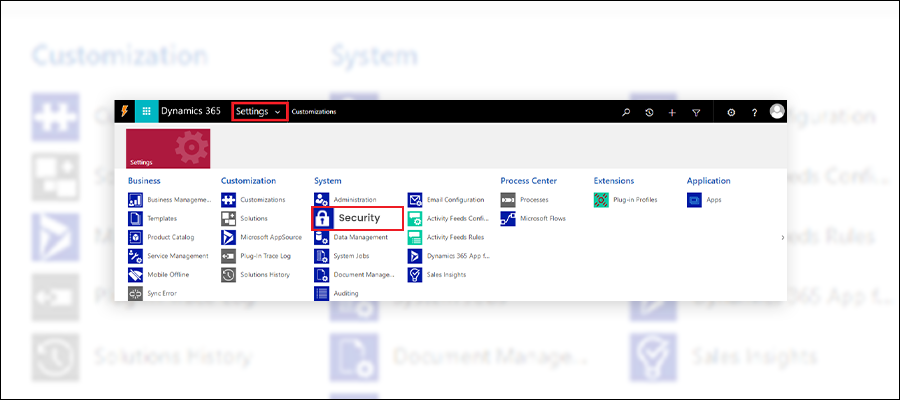
Task: Click the Processes icon
Action: click(507, 200)
